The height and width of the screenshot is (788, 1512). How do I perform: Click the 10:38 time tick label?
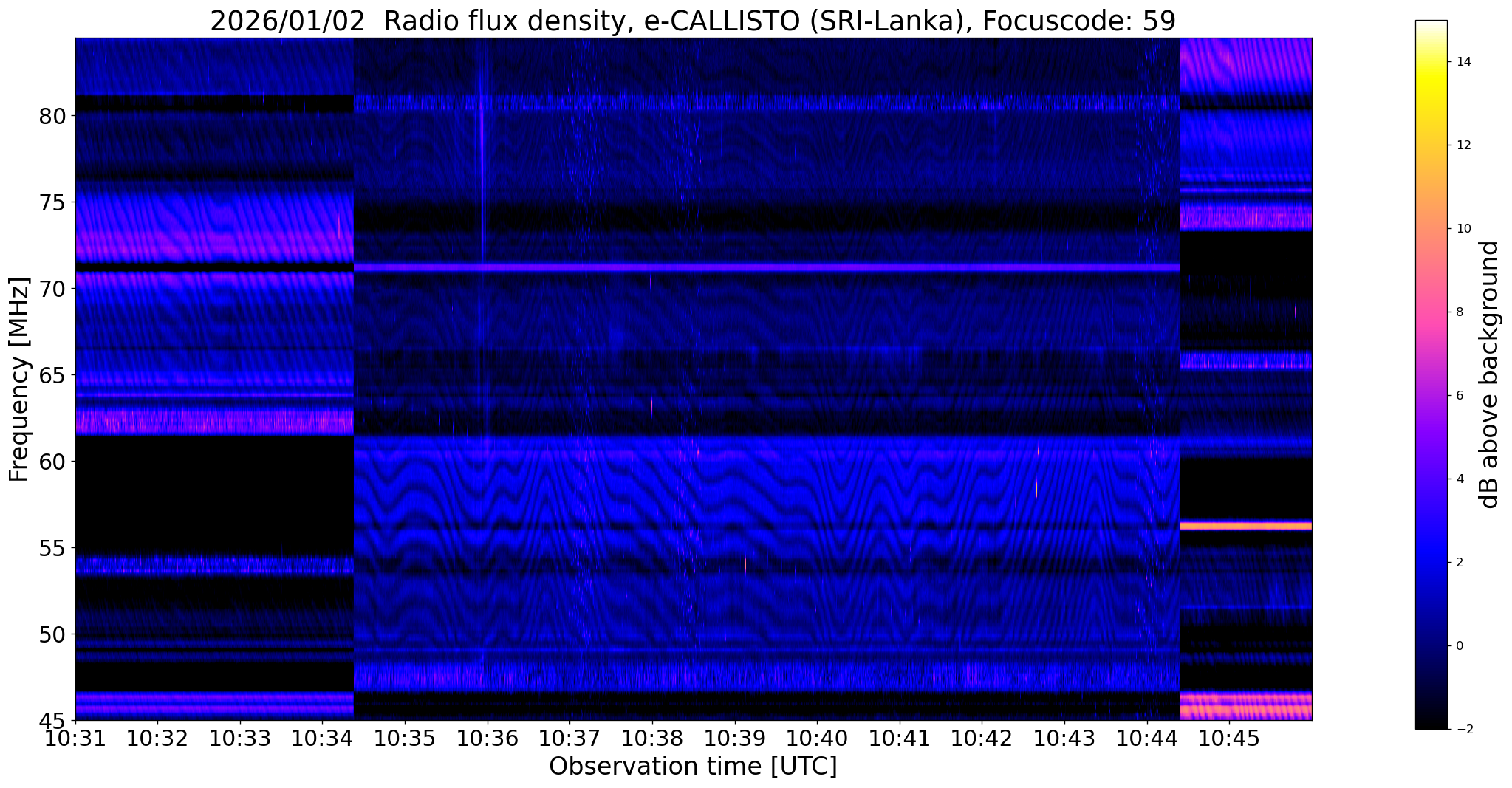click(652, 738)
